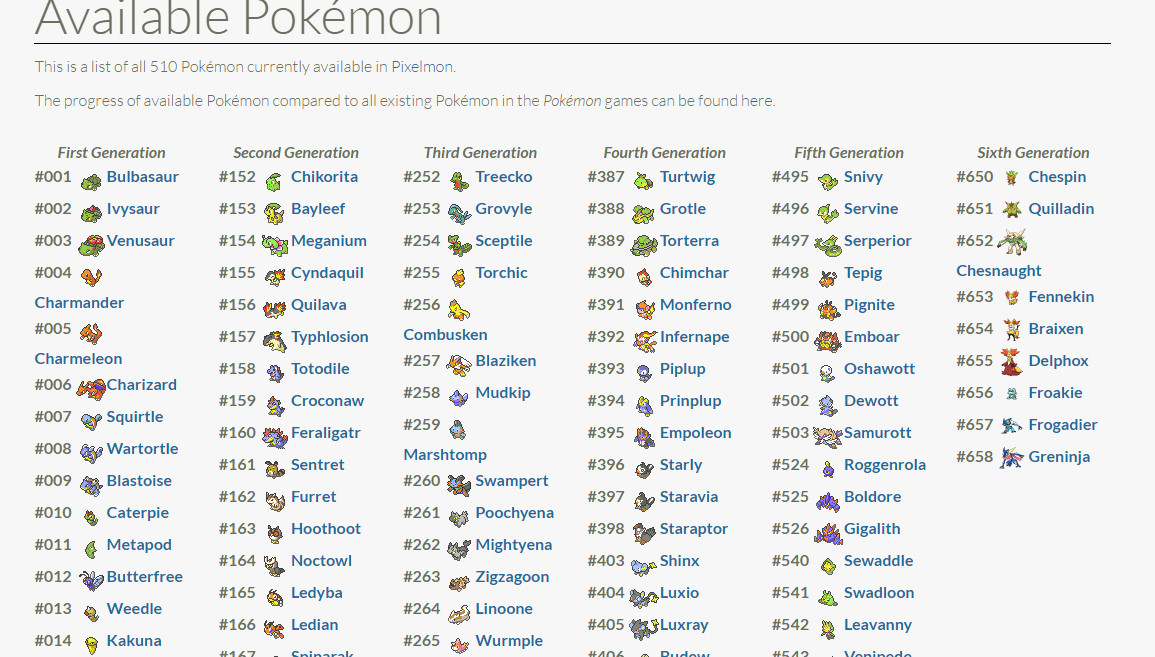Image resolution: width=1155 pixels, height=657 pixels.
Task: Click the Piplup sprite icon
Action: (643, 373)
